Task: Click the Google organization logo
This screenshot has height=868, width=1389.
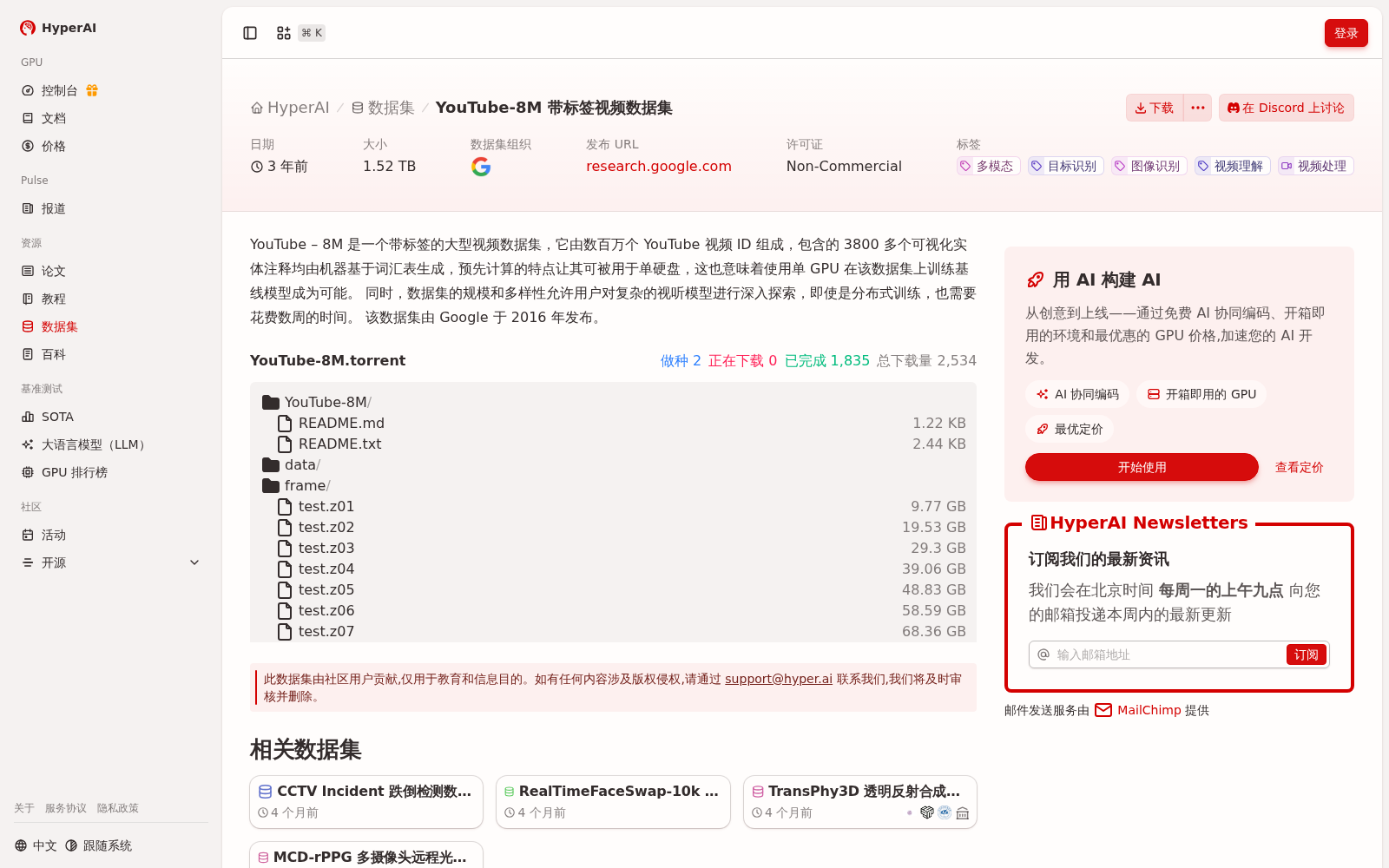Action: point(481,167)
